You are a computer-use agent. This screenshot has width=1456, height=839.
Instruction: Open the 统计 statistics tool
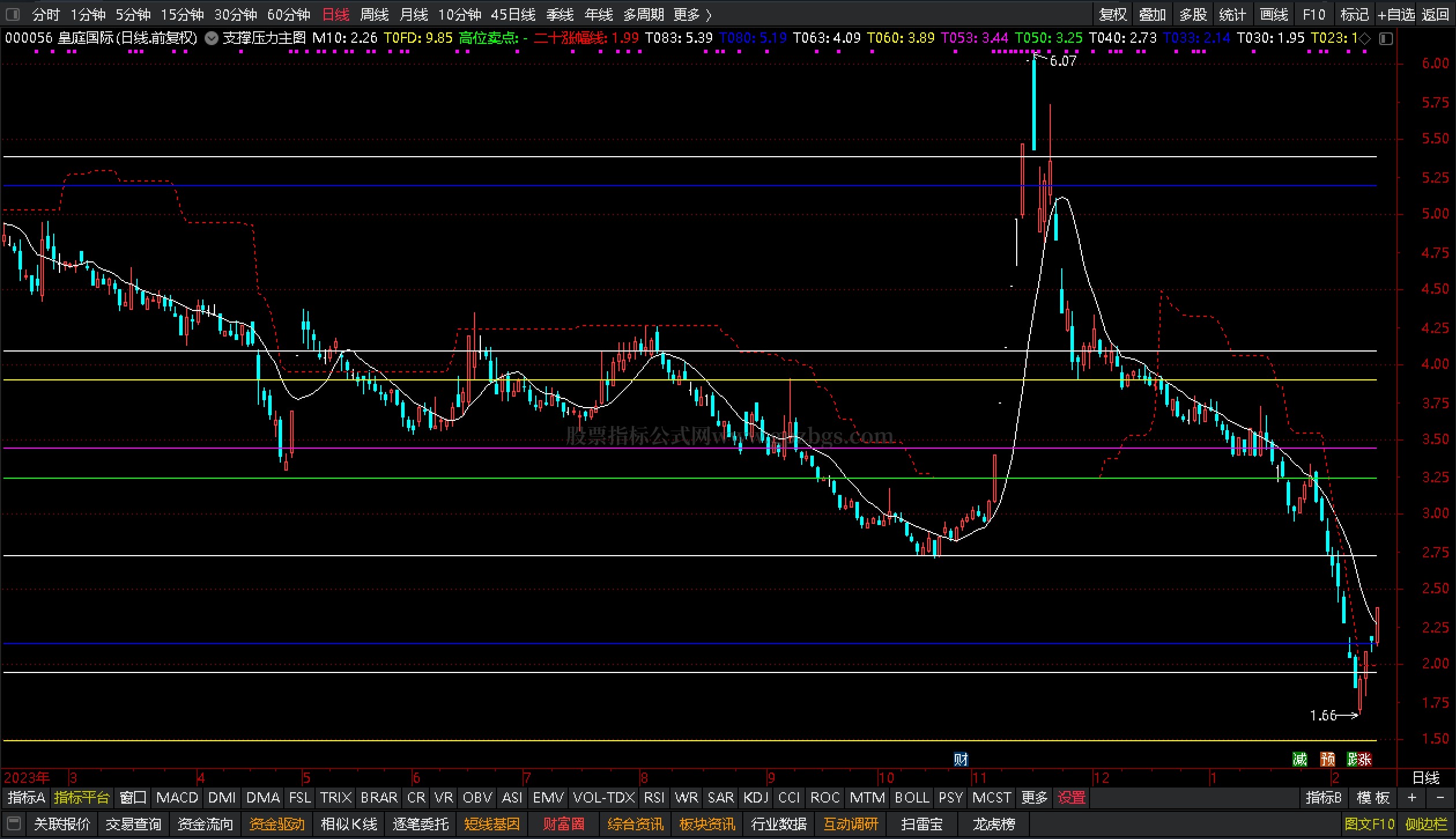tap(1232, 14)
